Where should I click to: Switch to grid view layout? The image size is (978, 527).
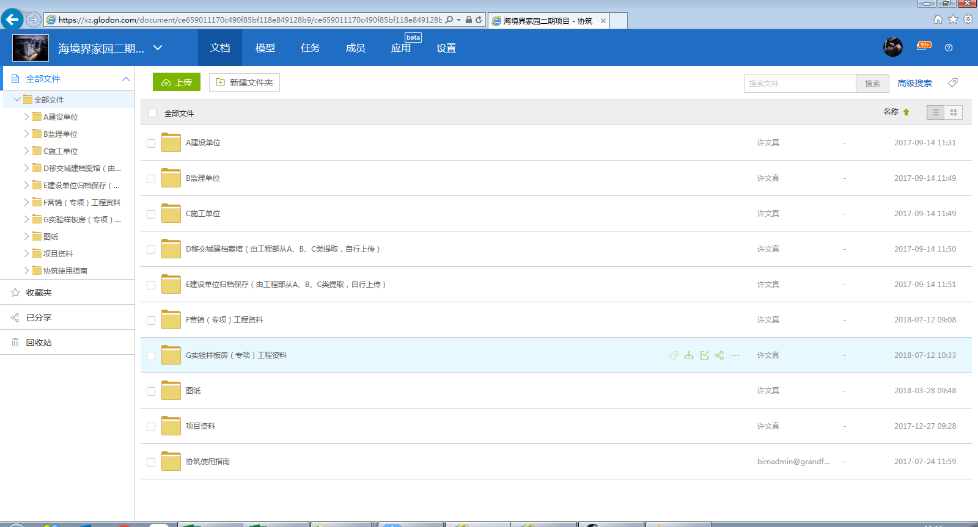click(x=952, y=113)
